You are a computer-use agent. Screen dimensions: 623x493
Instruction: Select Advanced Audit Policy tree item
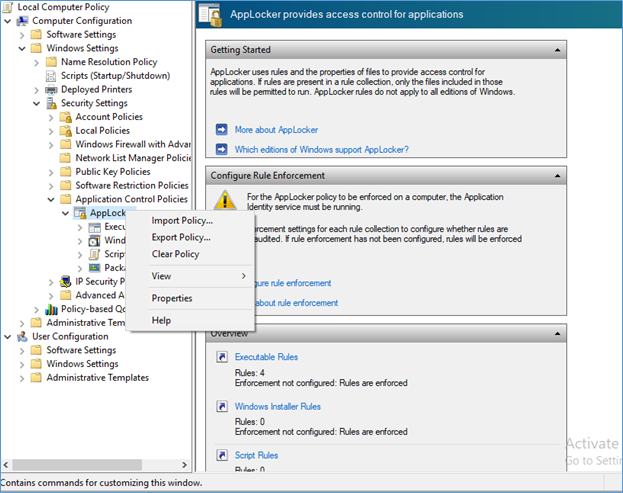coord(100,296)
